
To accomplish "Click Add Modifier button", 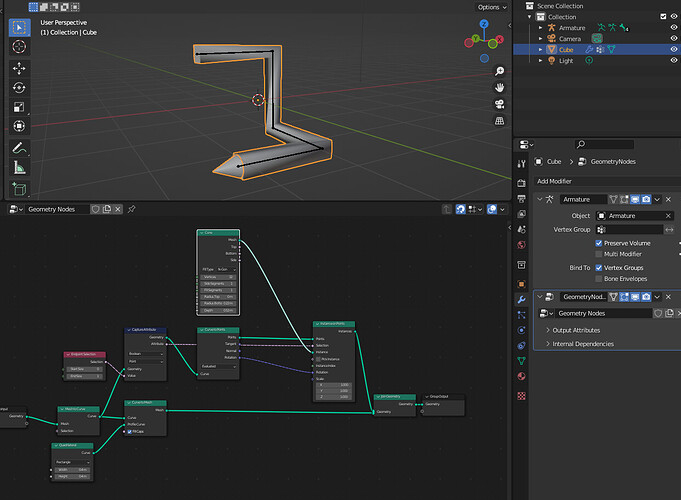I will coord(607,181).
